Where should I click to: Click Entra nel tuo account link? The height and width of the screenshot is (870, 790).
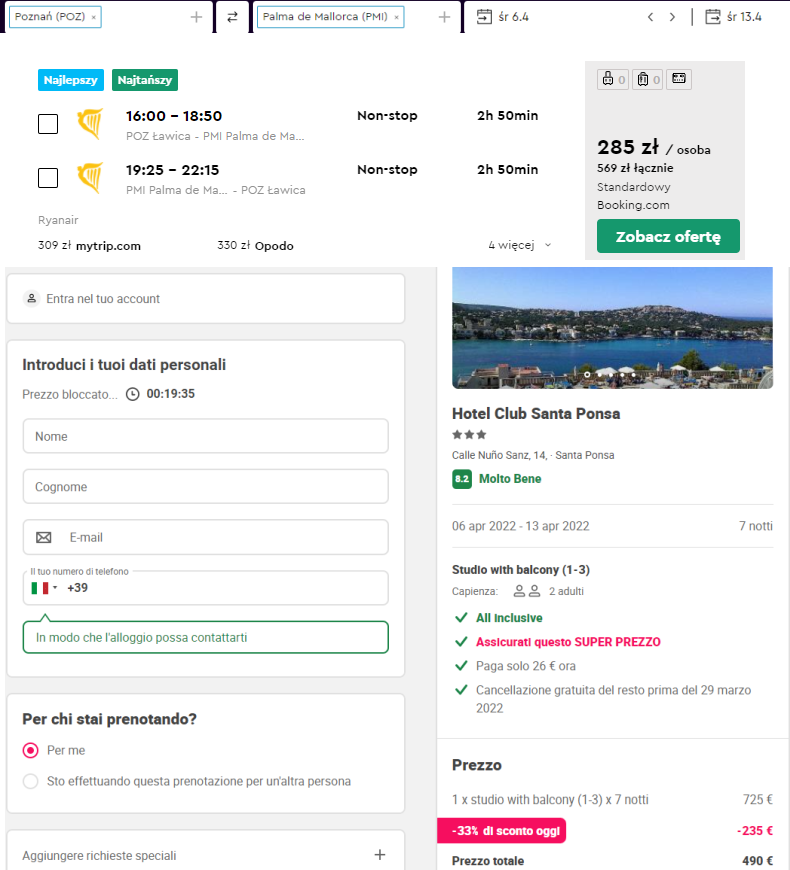click(x=103, y=299)
